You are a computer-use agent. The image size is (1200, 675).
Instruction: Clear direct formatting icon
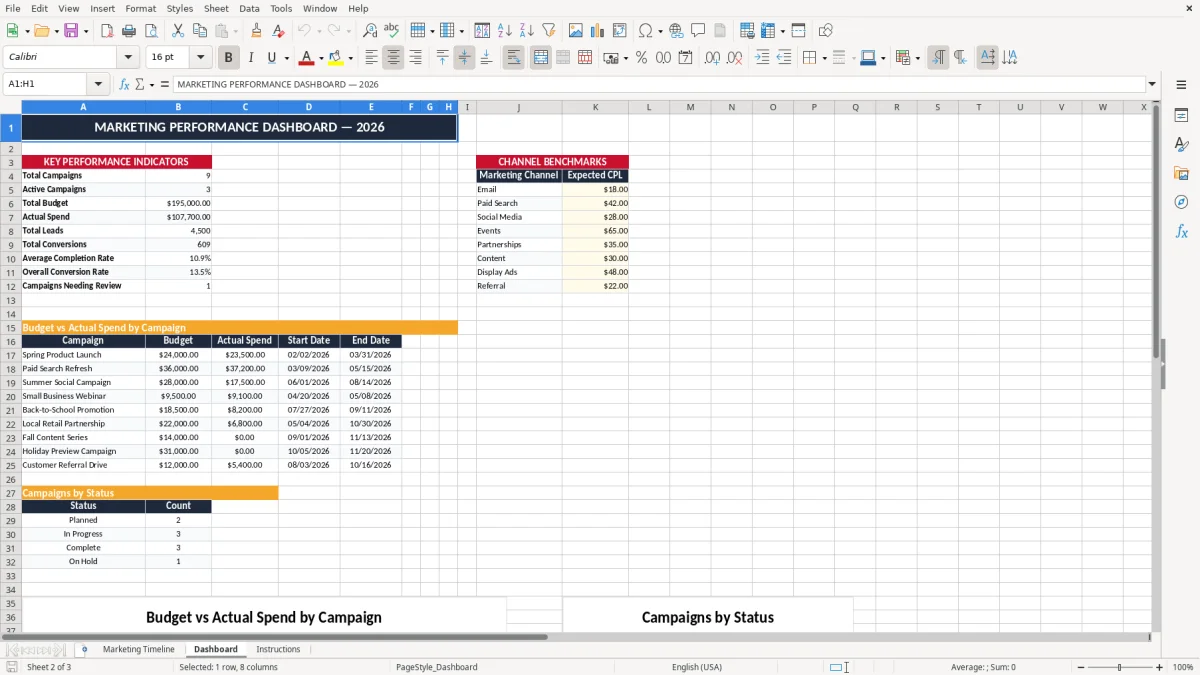(279, 31)
